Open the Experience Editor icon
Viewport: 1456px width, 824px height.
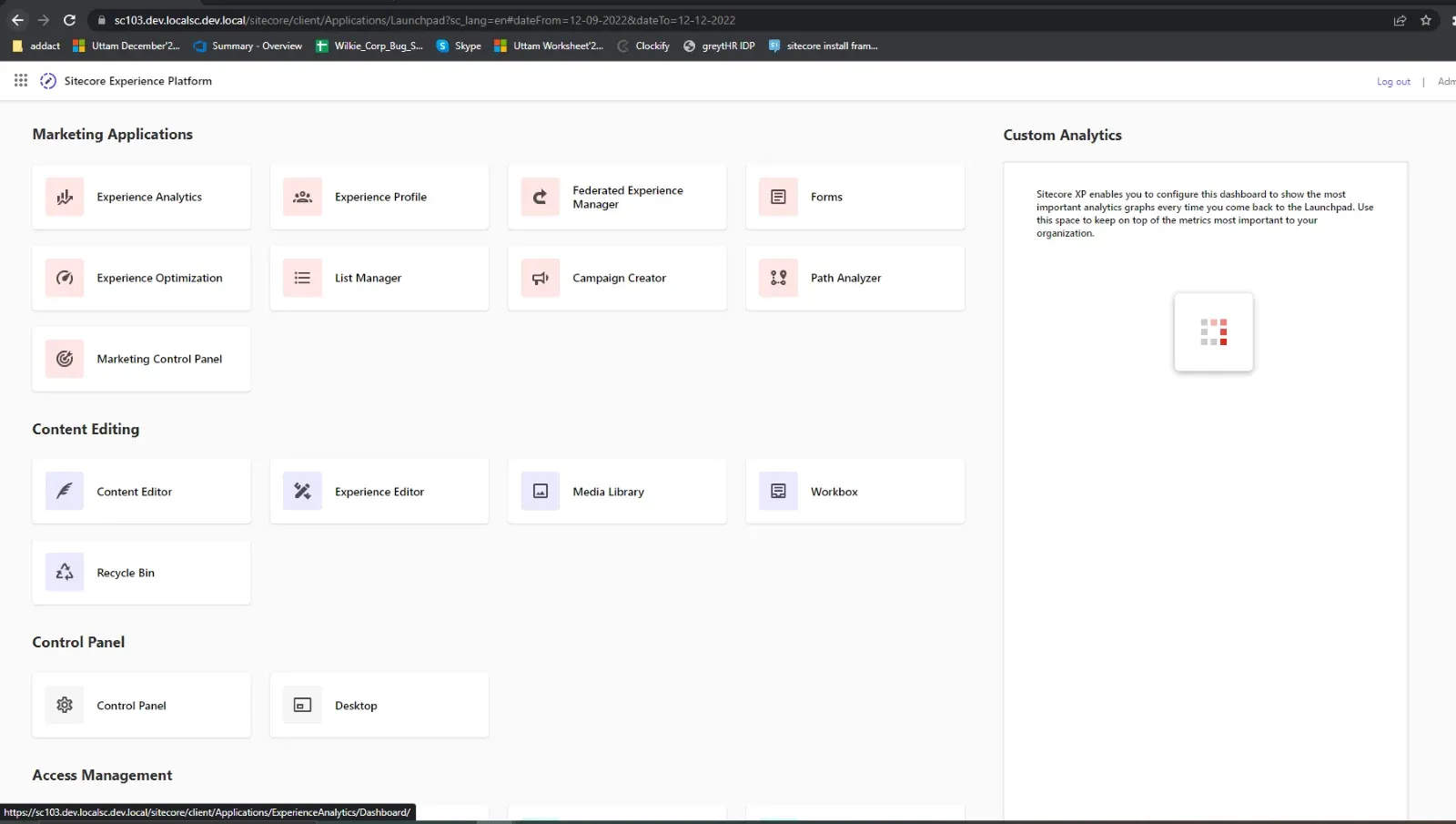coord(302,491)
